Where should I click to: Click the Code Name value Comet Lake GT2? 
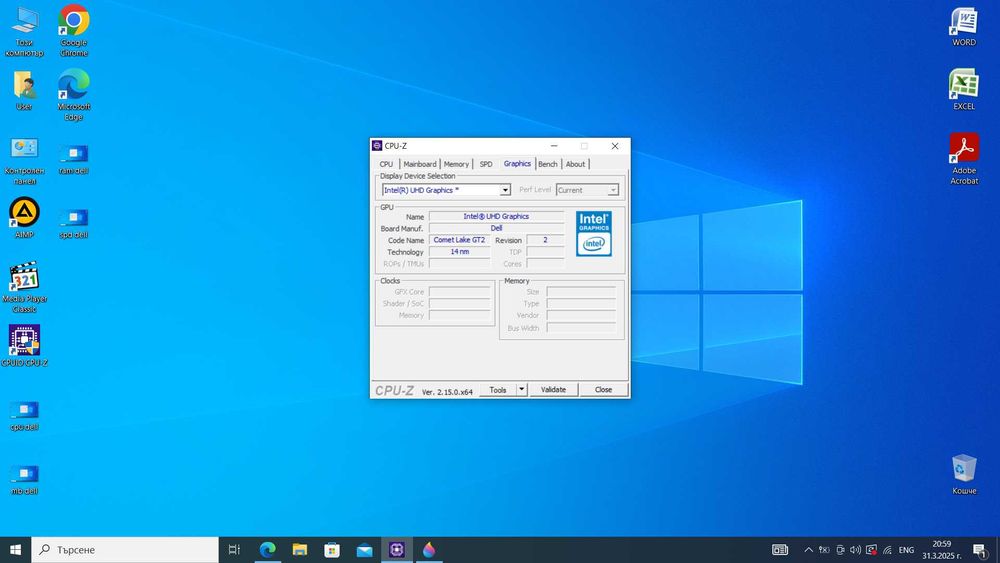pos(459,240)
